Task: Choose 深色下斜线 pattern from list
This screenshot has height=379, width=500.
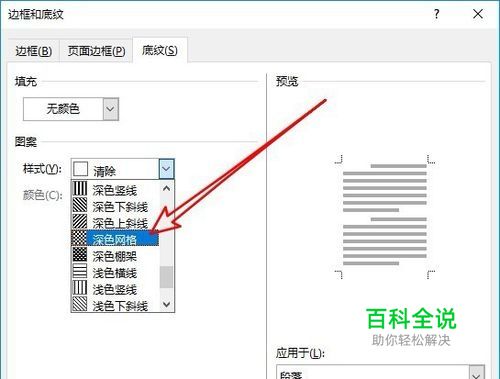Action: tap(115, 207)
